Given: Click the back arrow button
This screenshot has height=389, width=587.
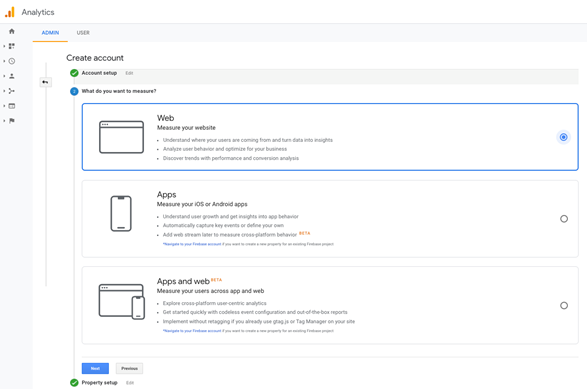Looking at the screenshot, I should click(45, 82).
